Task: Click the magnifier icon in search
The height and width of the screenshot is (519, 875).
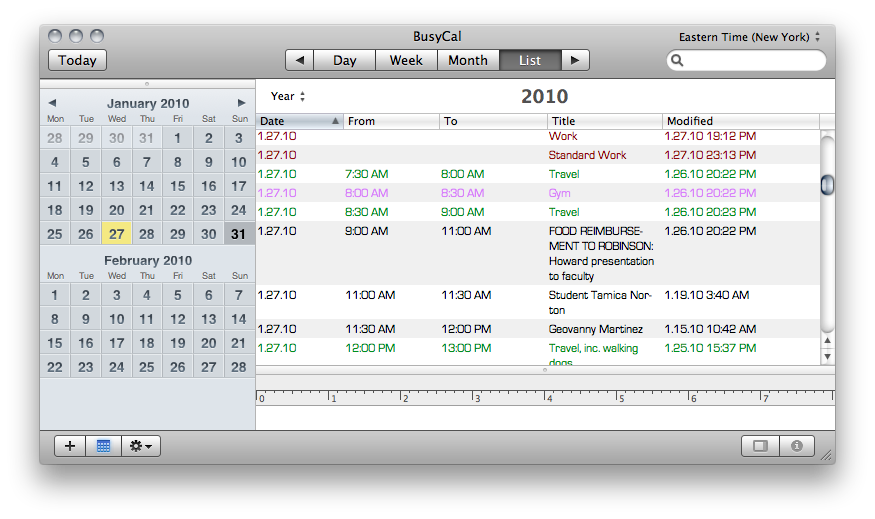Action: click(677, 60)
